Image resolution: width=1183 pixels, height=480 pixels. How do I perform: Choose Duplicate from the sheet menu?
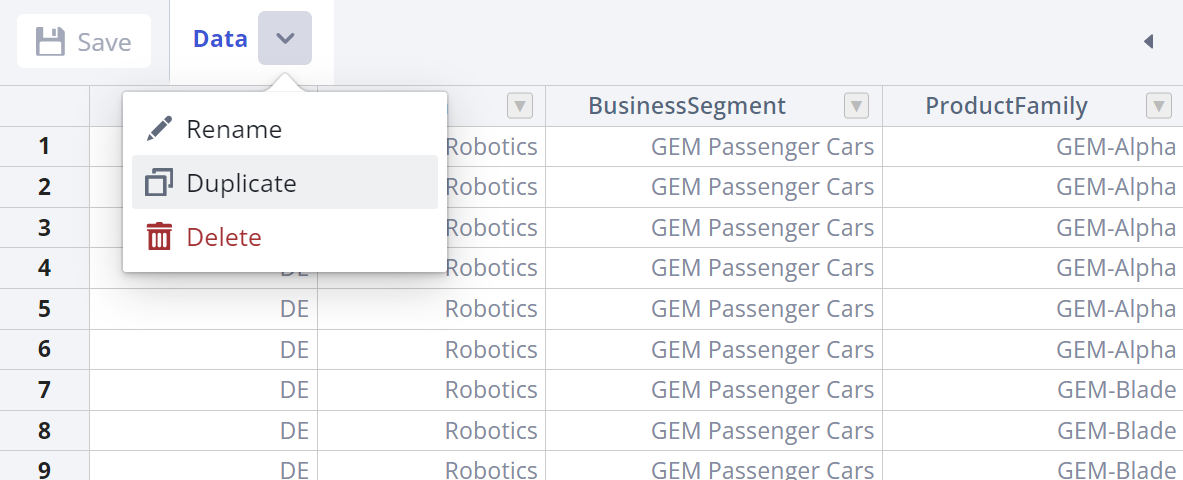[x=241, y=183]
